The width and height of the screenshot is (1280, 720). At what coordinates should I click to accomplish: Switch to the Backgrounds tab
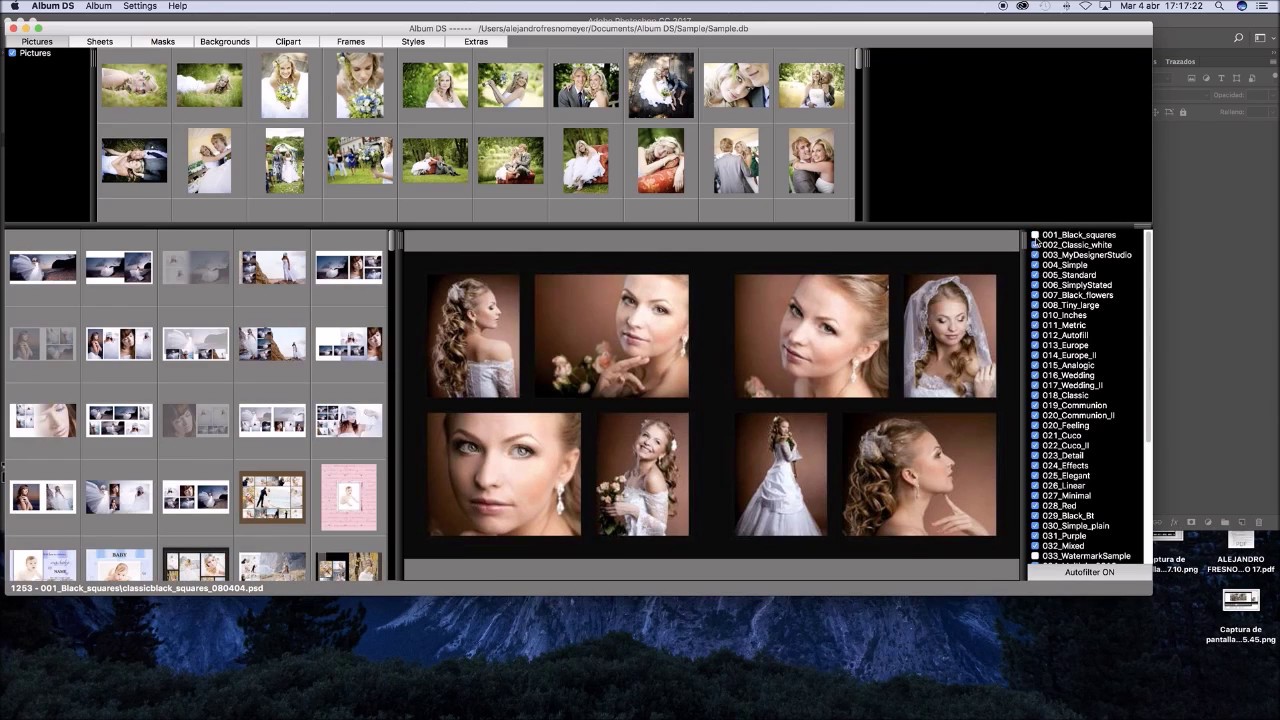point(224,42)
